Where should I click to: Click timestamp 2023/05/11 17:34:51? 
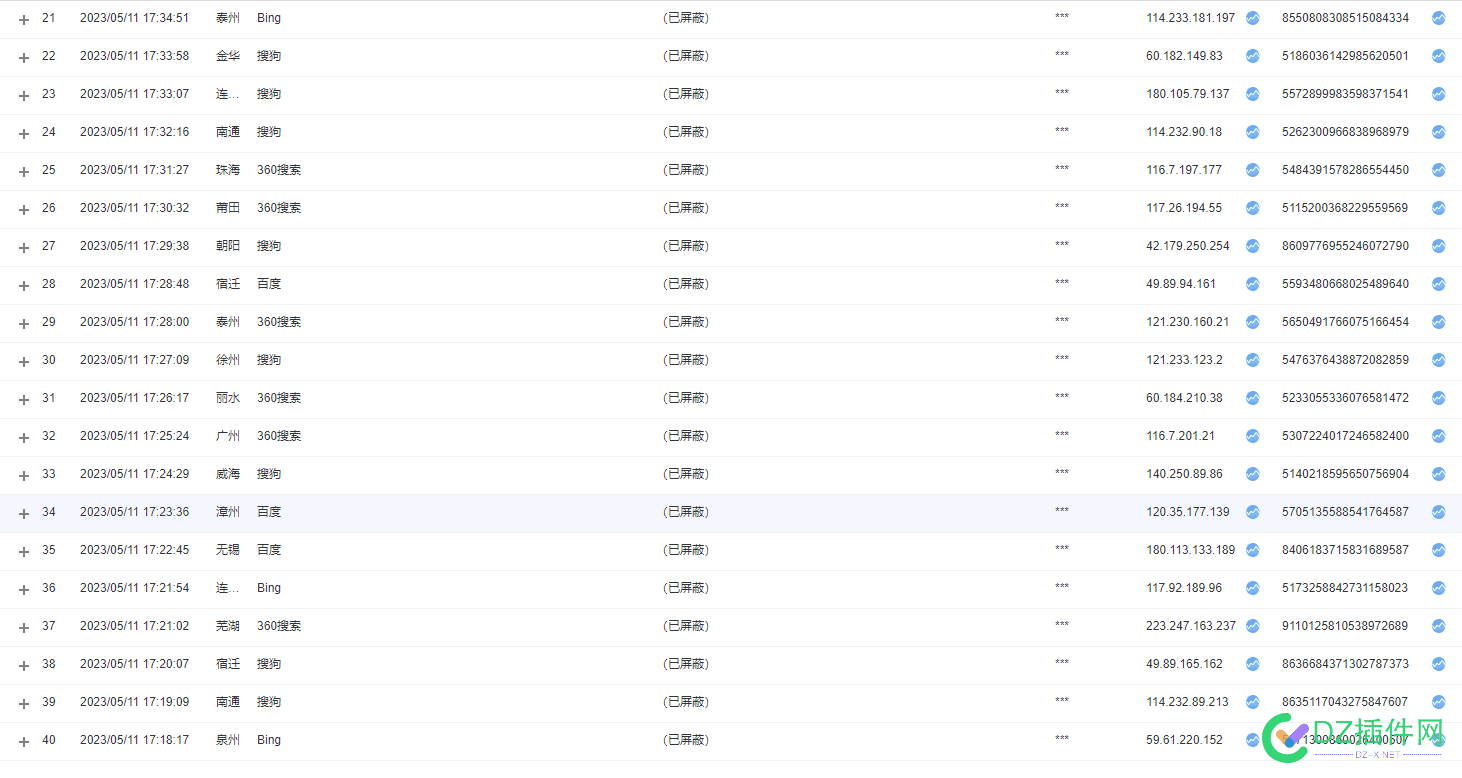tap(134, 18)
